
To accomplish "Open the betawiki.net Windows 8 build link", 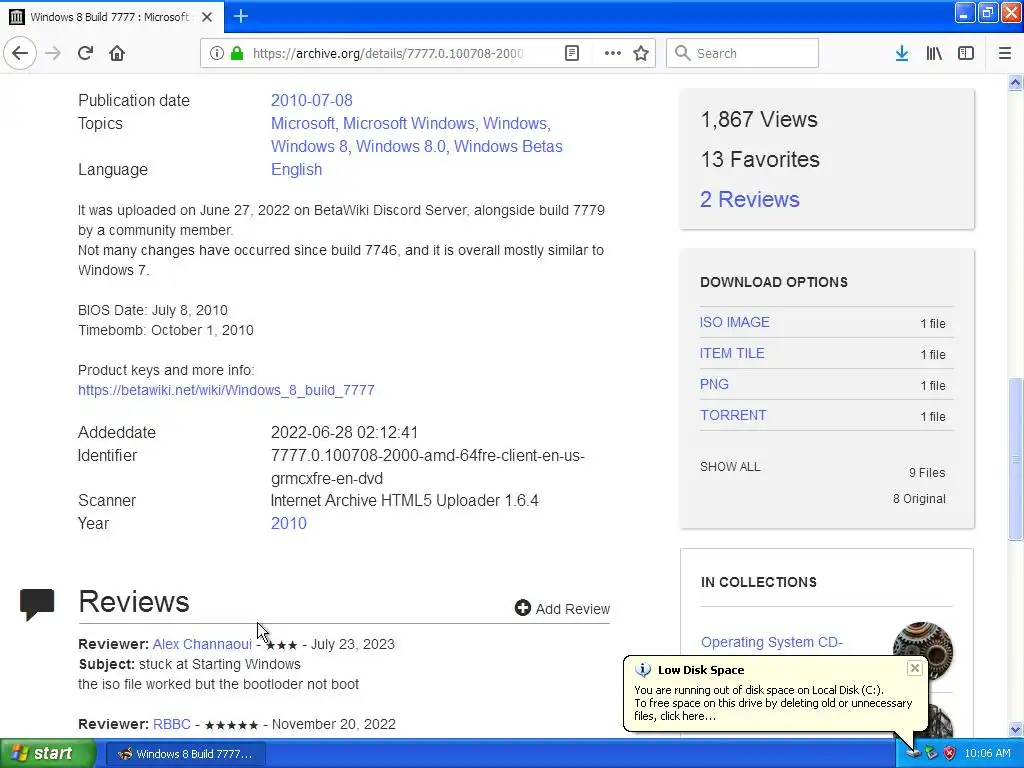I will 226,390.
